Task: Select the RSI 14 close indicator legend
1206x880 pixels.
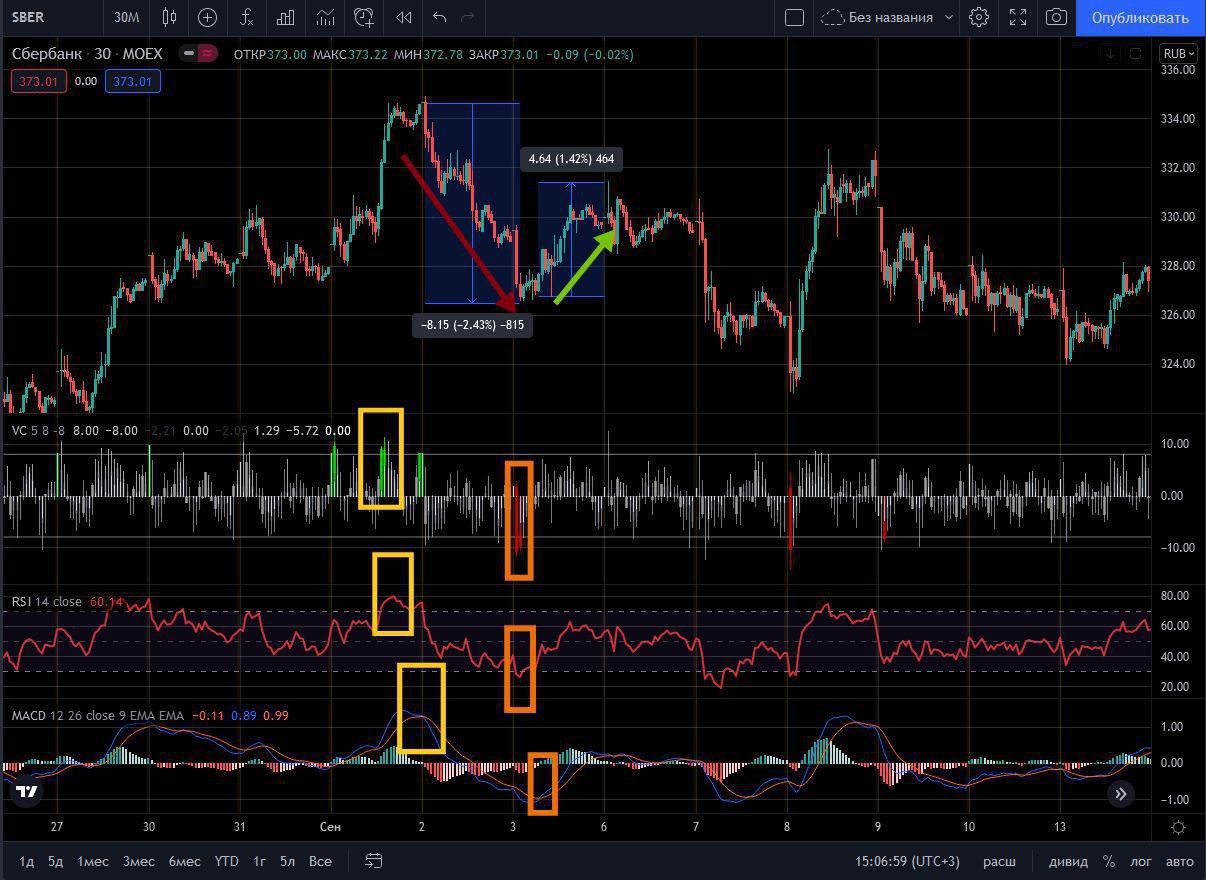Action: pyautogui.click(x=47, y=602)
